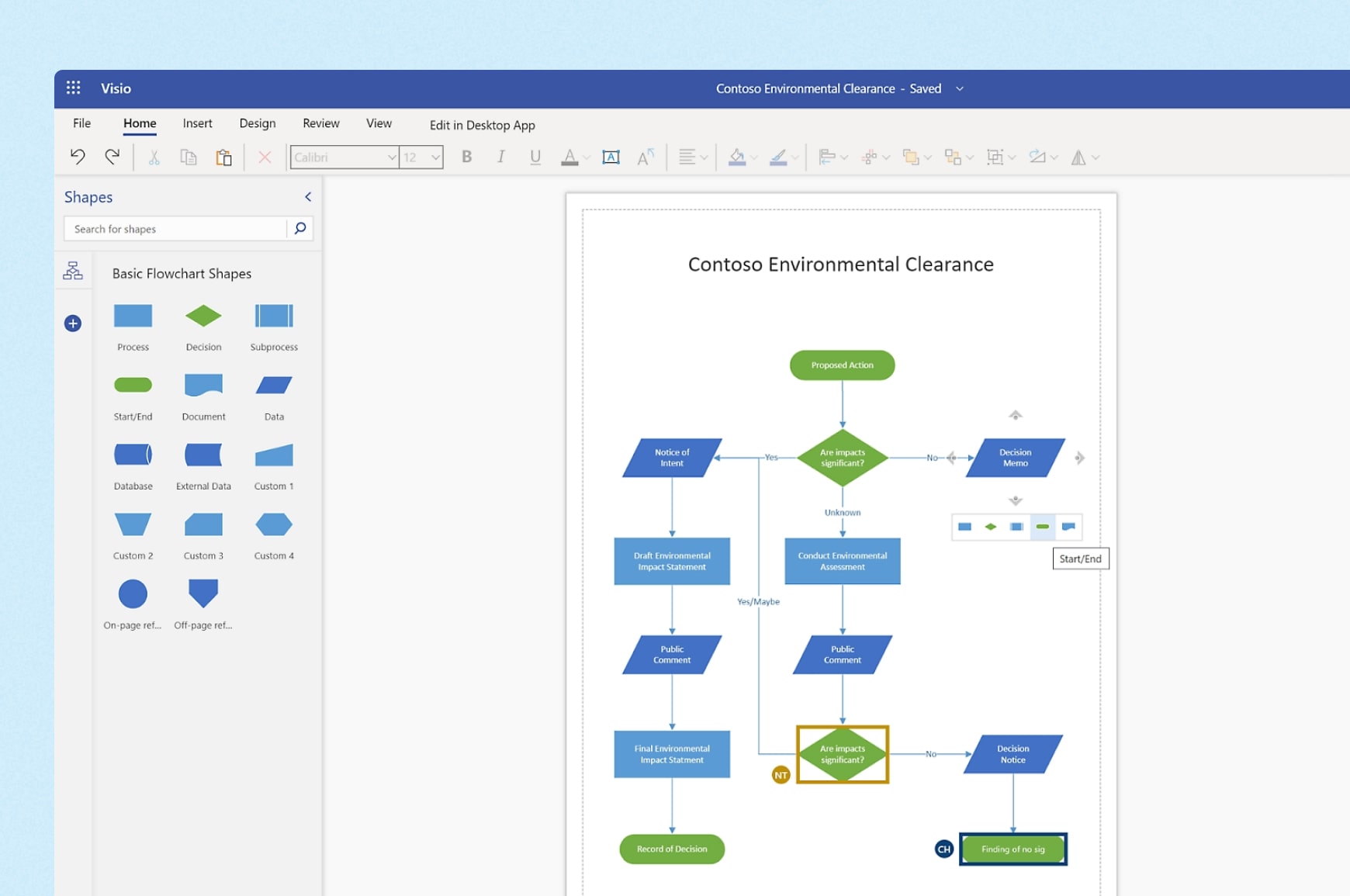Click the increase font size icon
The image size is (1350, 896).
(646, 157)
